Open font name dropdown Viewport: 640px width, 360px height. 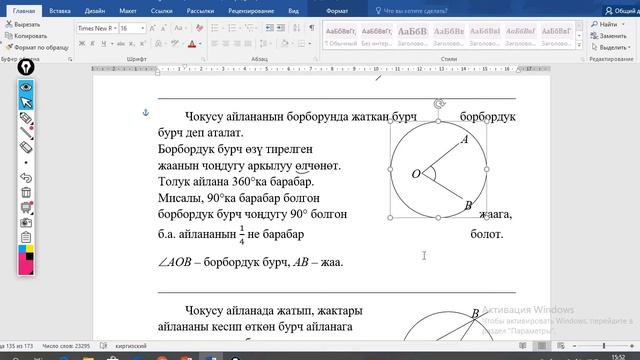tap(115, 28)
